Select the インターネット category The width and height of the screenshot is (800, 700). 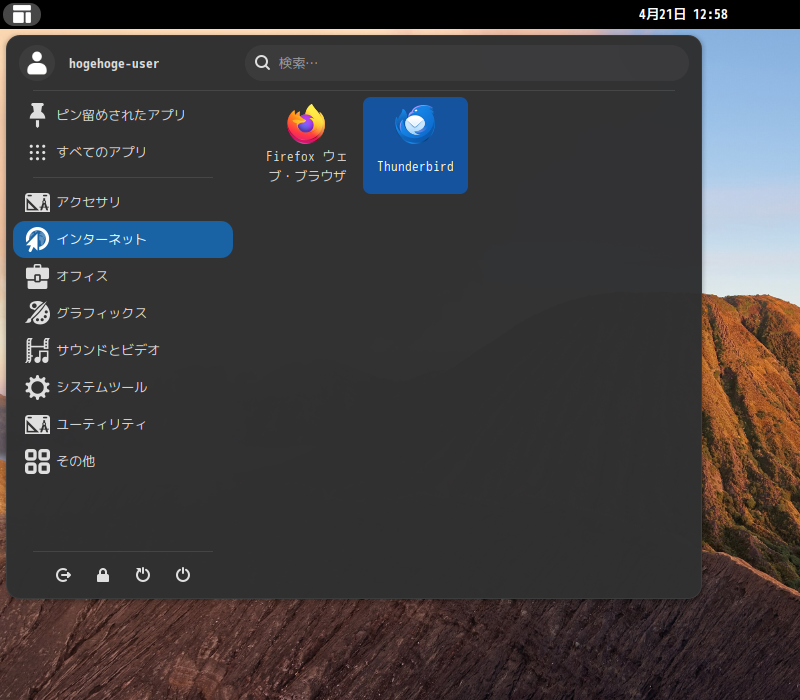tap(123, 239)
